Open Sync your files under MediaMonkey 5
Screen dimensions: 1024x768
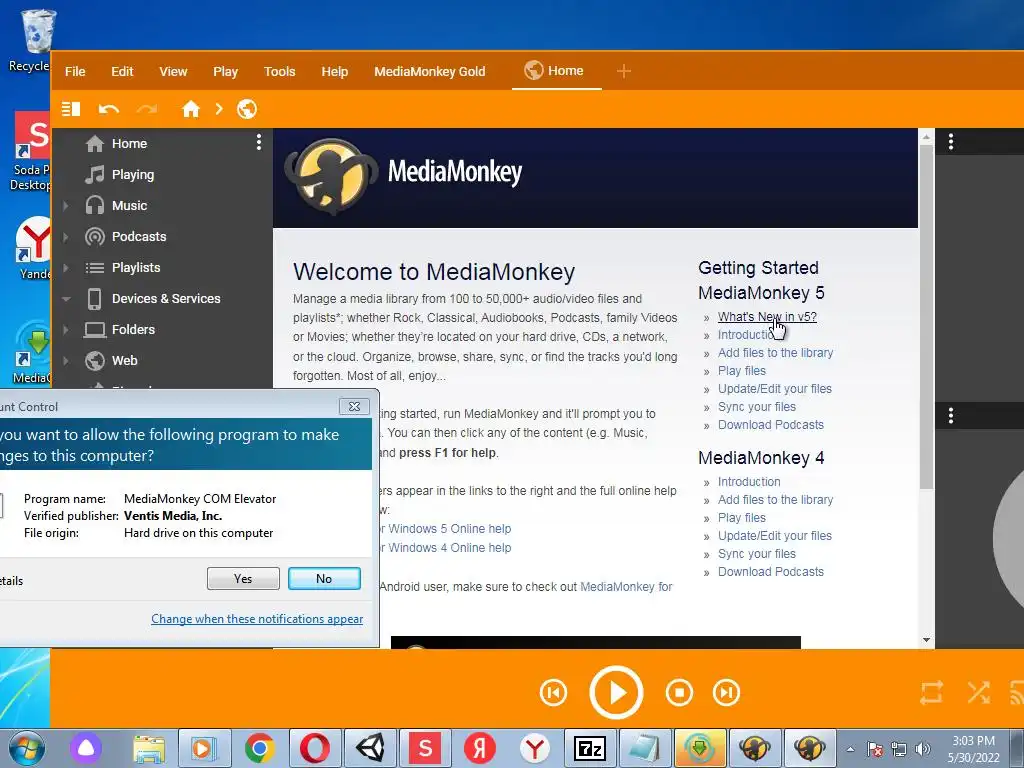pyautogui.click(x=757, y=406)
